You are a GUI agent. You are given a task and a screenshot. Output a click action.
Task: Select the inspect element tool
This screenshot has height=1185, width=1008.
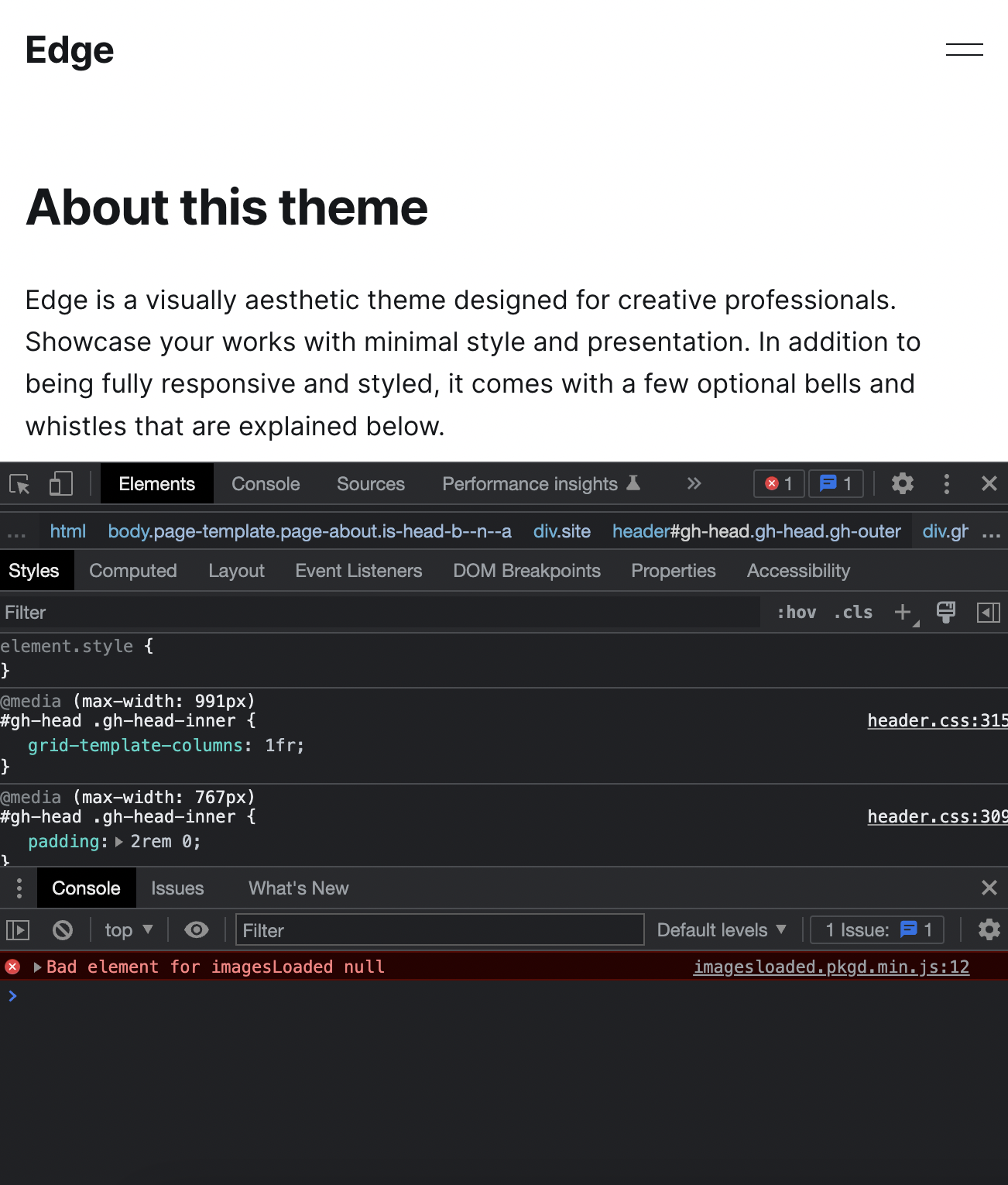point(19,483)
